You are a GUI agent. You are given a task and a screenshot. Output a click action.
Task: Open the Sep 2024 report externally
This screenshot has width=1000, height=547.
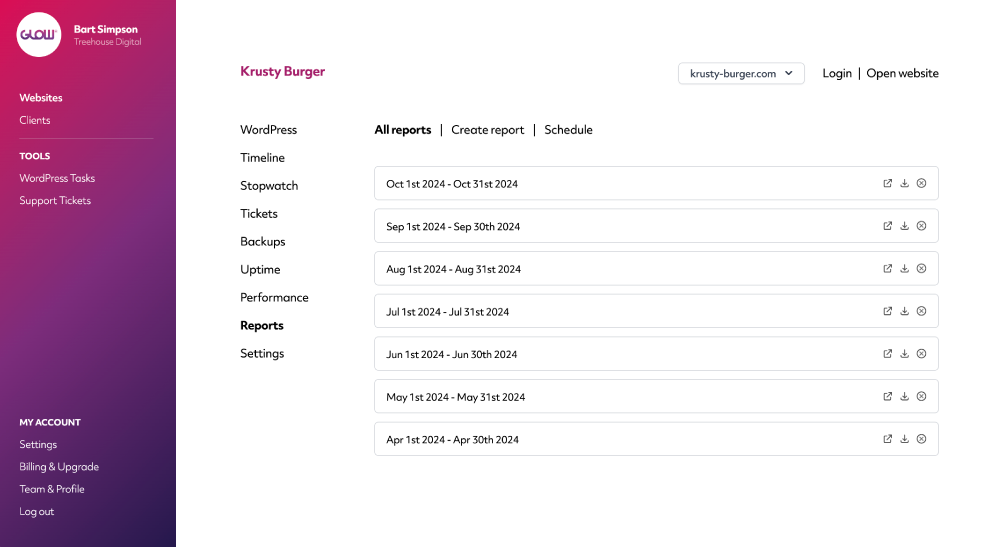tap(887, 226)
